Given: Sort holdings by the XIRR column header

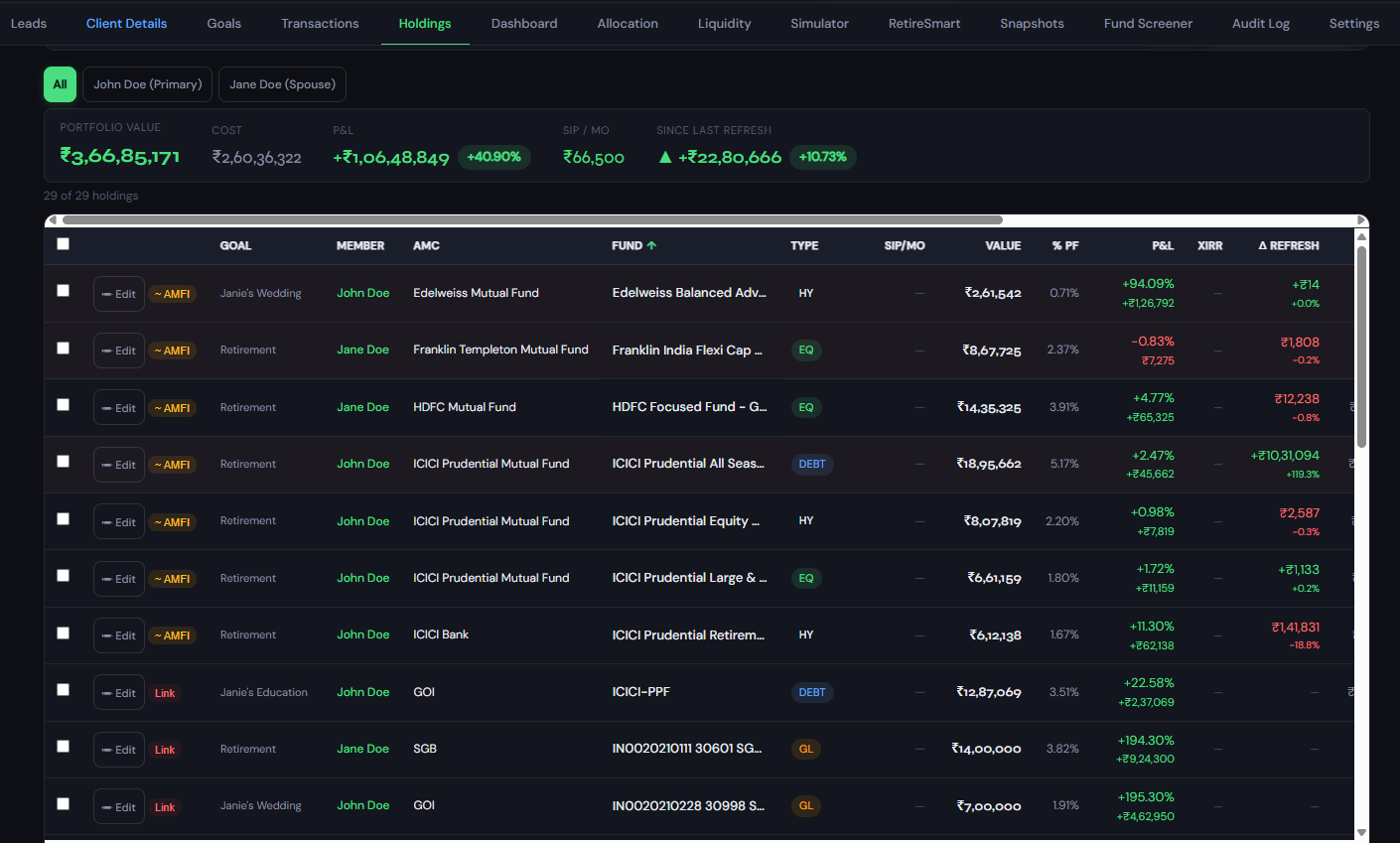Looking at the screenshot, I should (x=1210, y=245).
